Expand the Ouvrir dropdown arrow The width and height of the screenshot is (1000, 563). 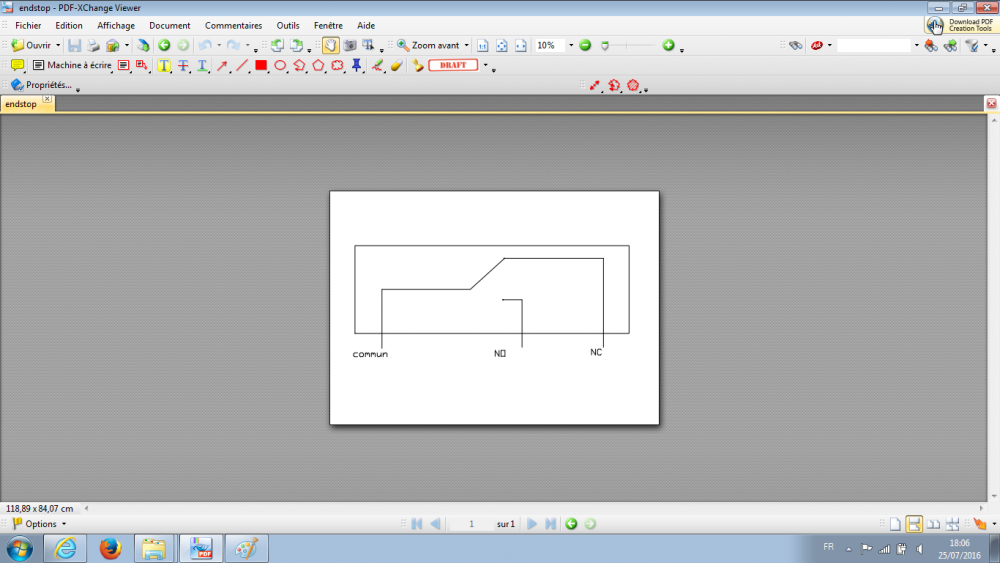tap(58, 46)
